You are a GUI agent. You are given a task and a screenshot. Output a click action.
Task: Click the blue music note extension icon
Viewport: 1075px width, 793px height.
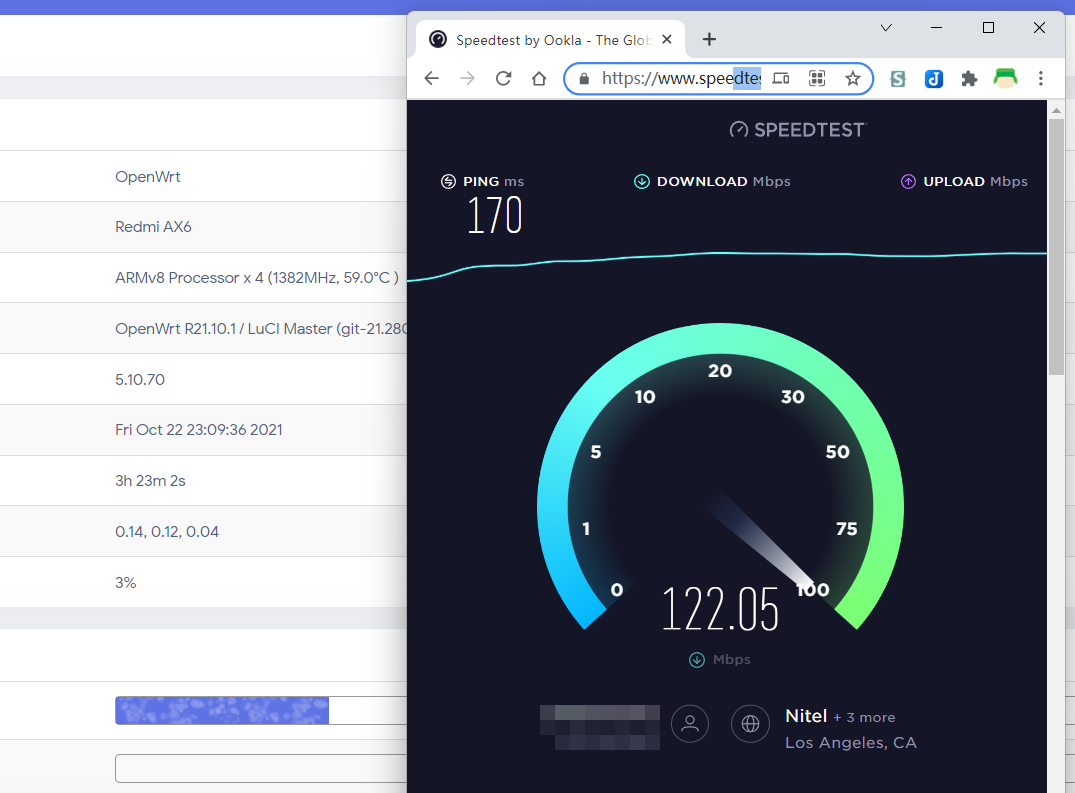933,78
